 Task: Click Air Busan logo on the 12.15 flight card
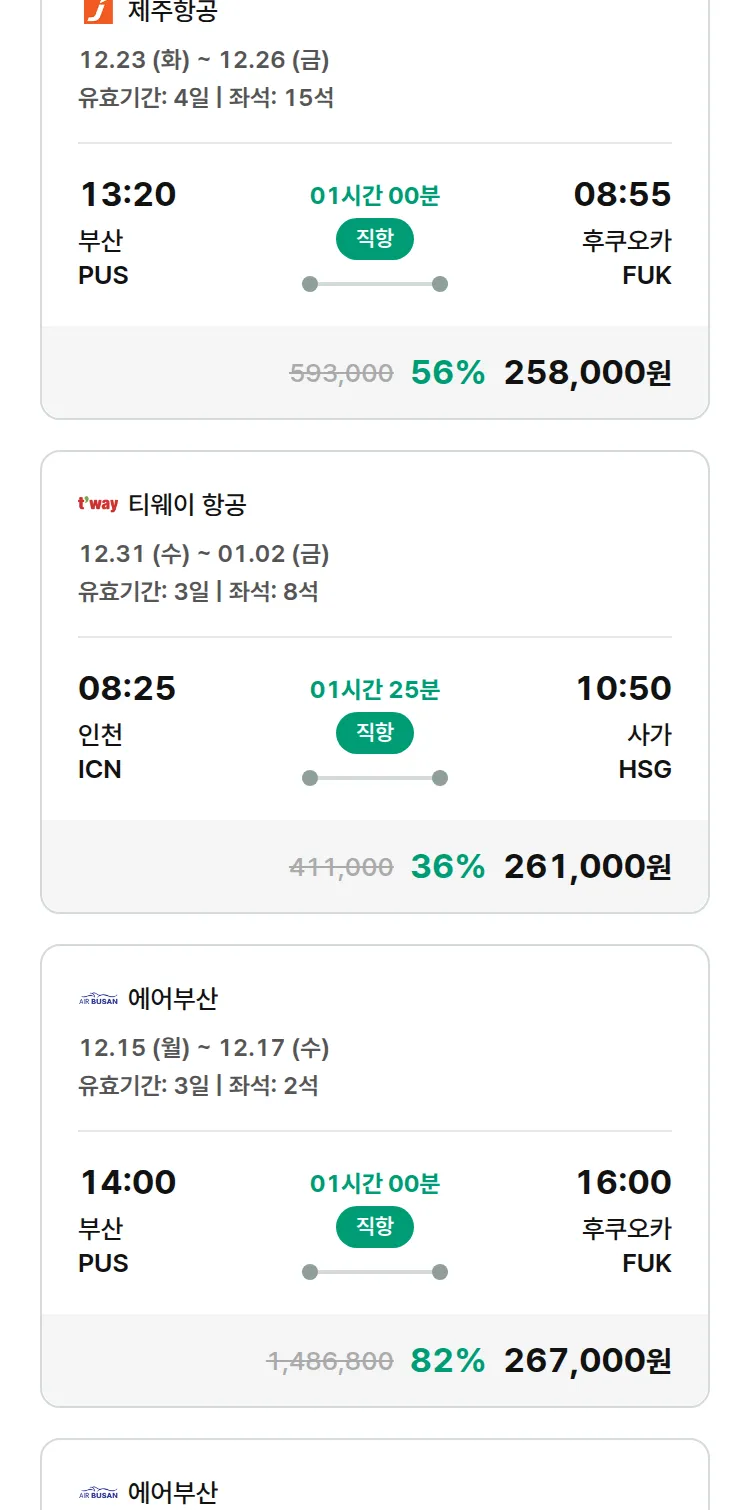coord(98,998)
